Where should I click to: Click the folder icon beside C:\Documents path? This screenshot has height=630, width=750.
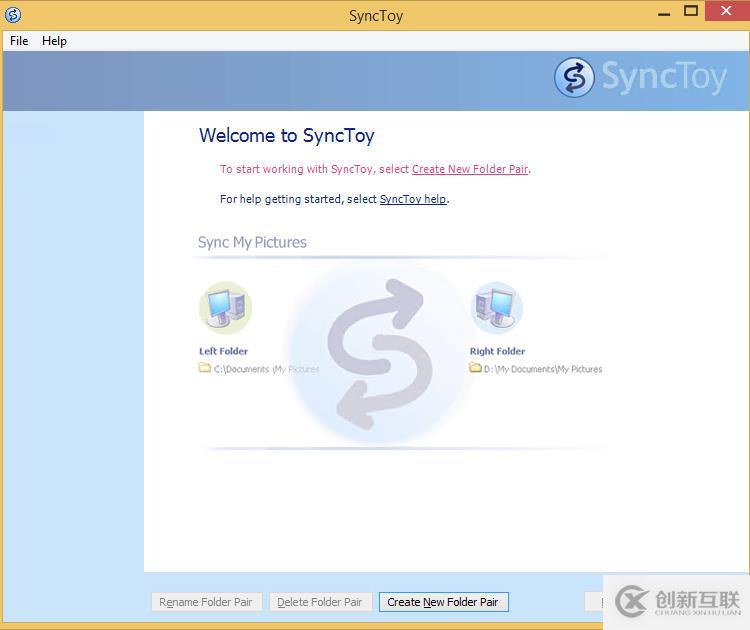click(x=205, y=368)
